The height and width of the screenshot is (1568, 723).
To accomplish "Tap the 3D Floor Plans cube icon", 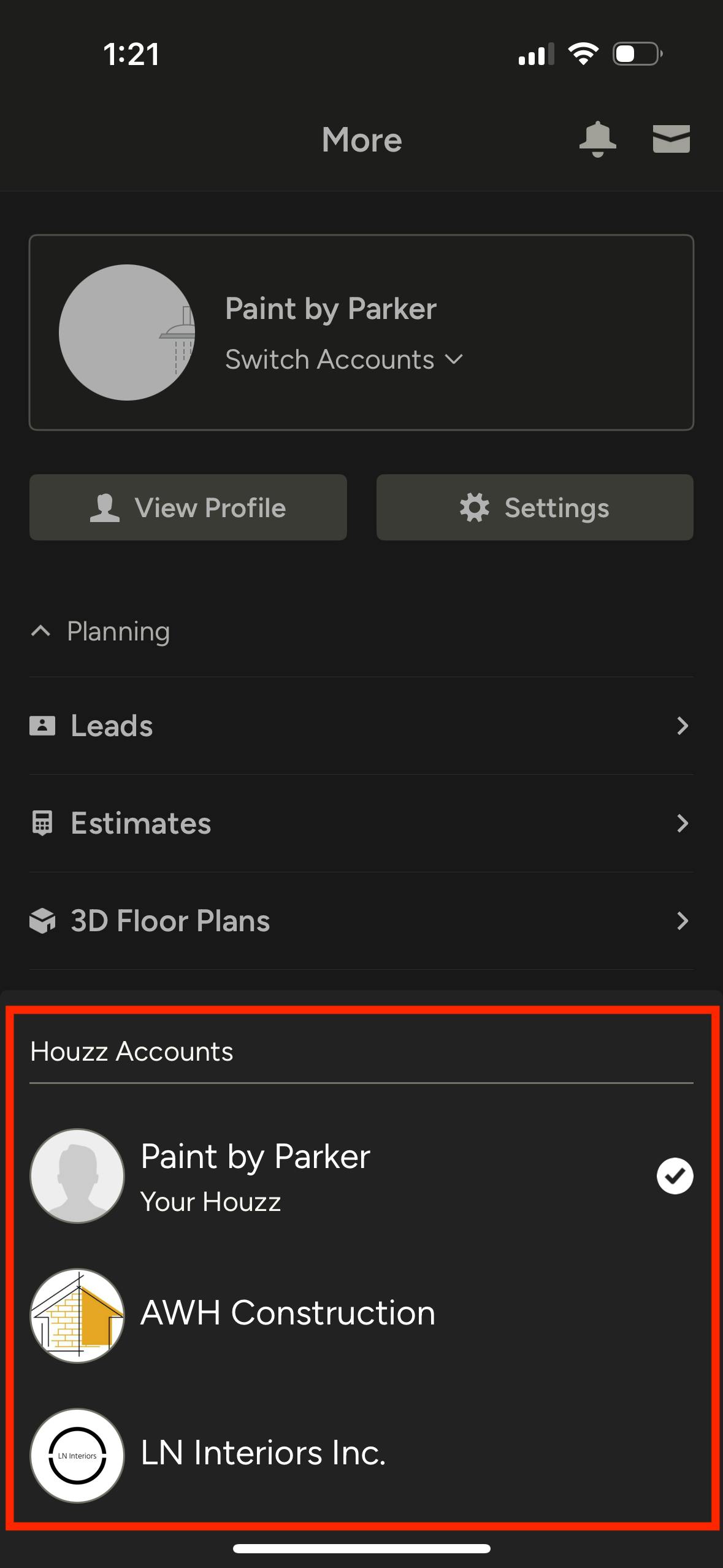I will pyautogui.click(x=42, y=921).
